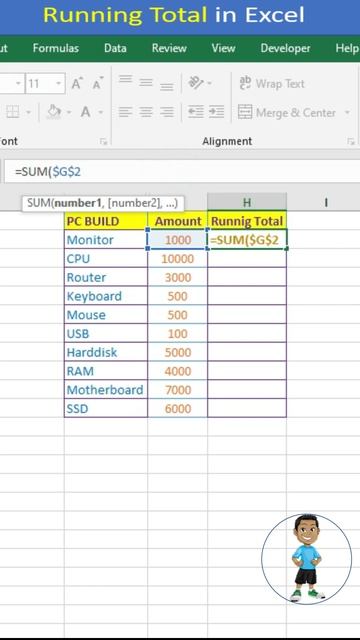Toggle Wrap Text

[271, 83]
